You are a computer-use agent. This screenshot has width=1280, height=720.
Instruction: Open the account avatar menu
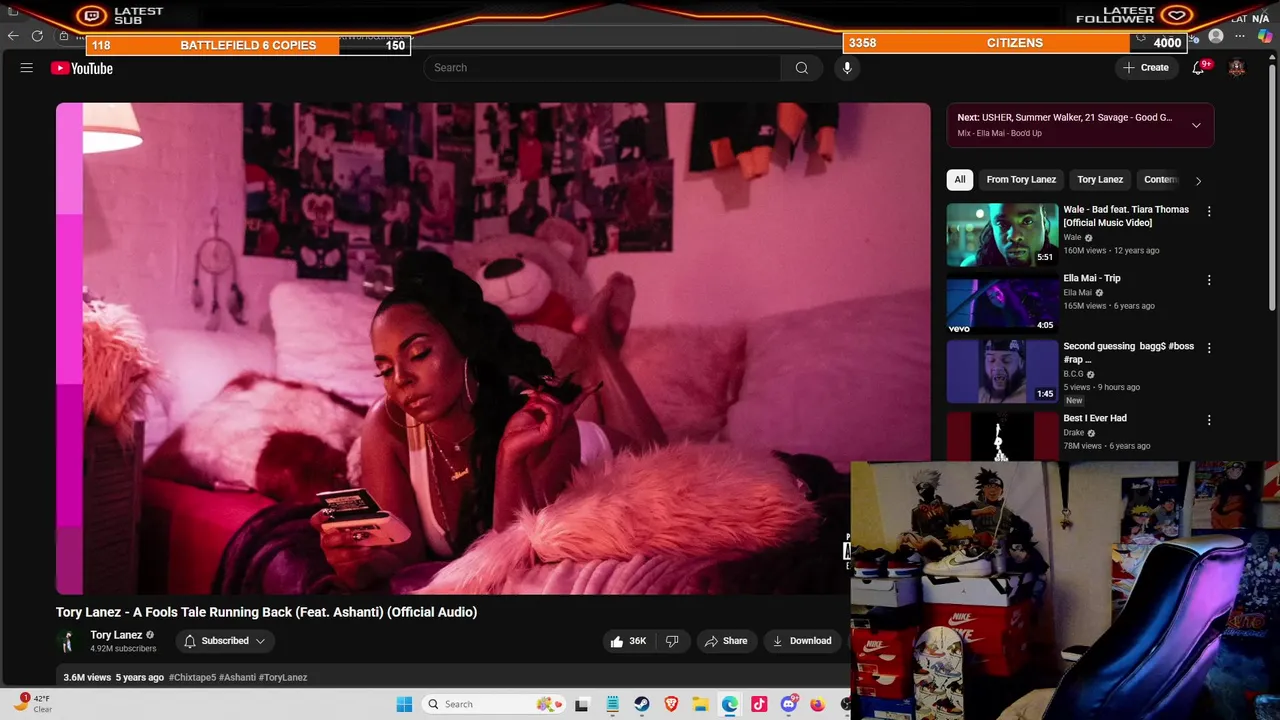pyautogui.click(x=1237, y=68)
